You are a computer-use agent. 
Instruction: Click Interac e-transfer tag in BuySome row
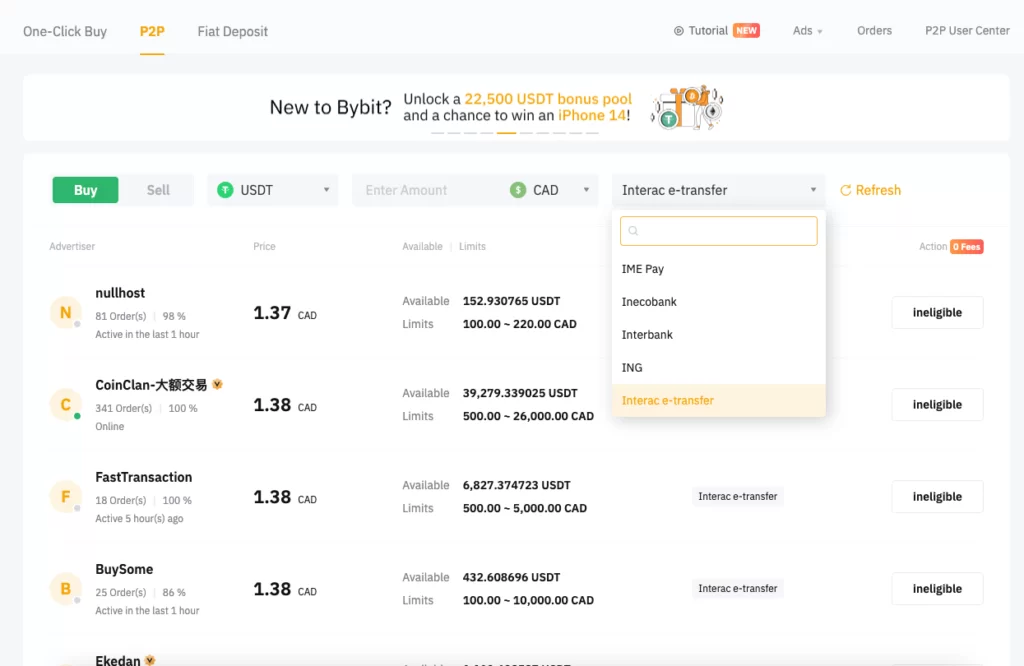[737, 589]
